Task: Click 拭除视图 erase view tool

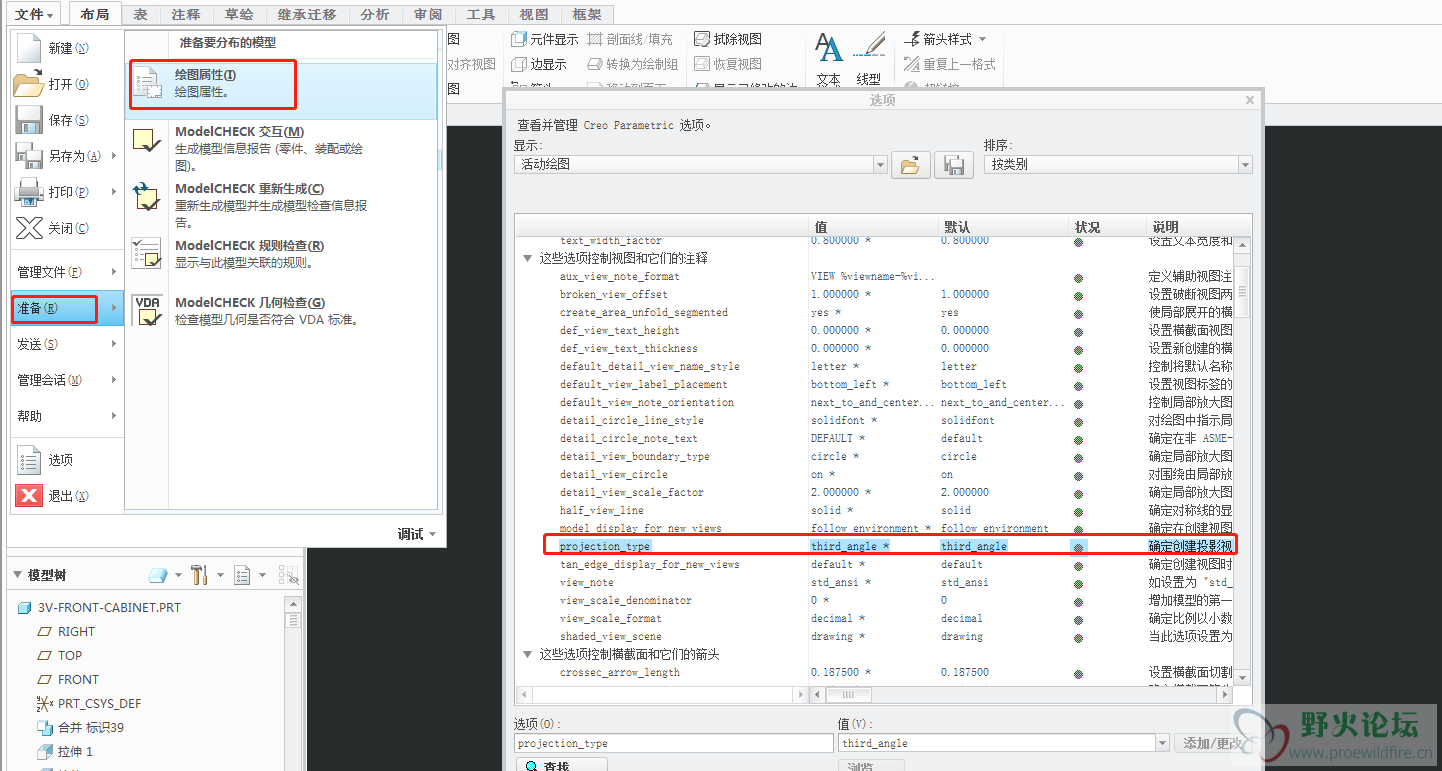Action: click(x=728, y=39)
